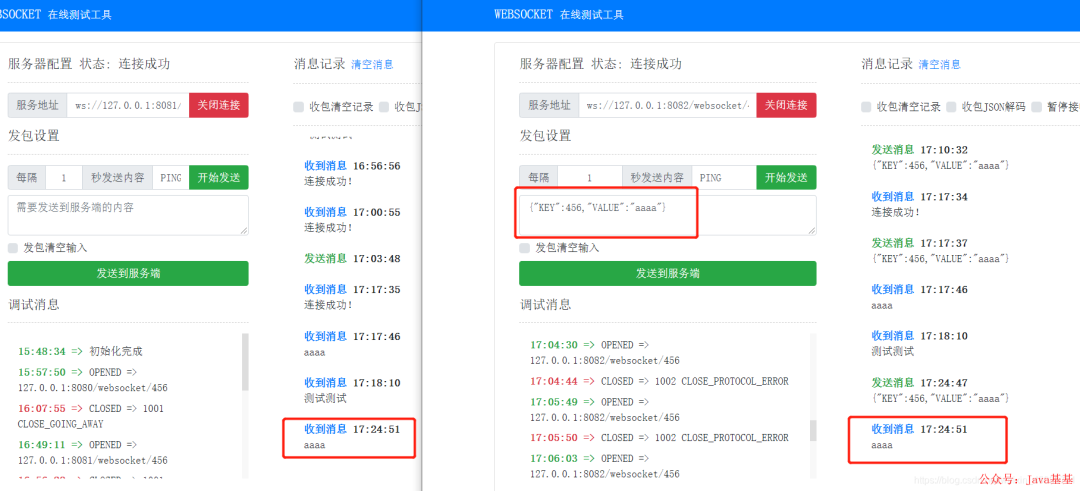Click left window message 收到消息 17:18:10
This screenshot has width=1080, height=491.
pyautogui.click(x=352, y=390)
